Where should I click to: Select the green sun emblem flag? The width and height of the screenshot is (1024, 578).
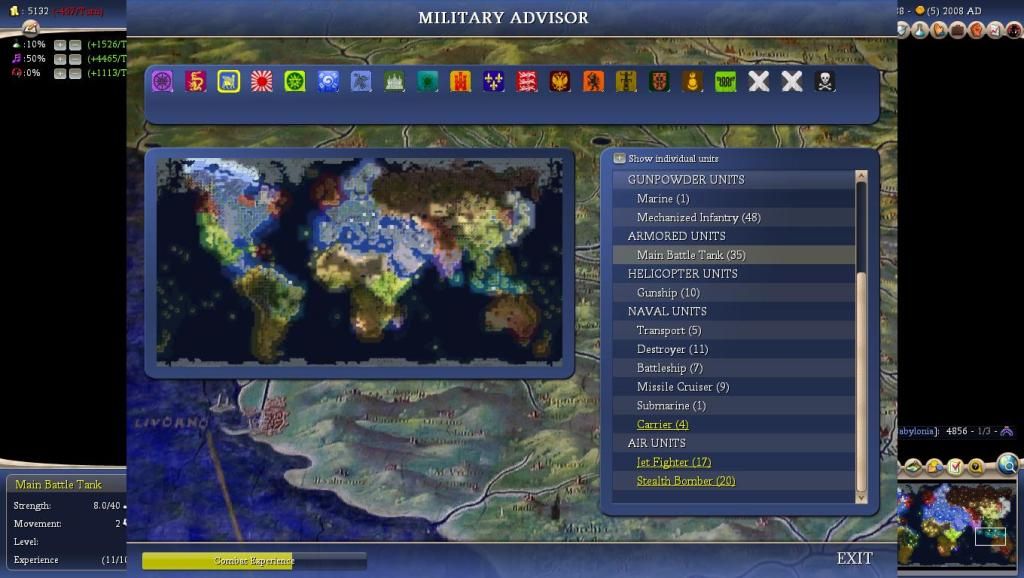point(295,81)
